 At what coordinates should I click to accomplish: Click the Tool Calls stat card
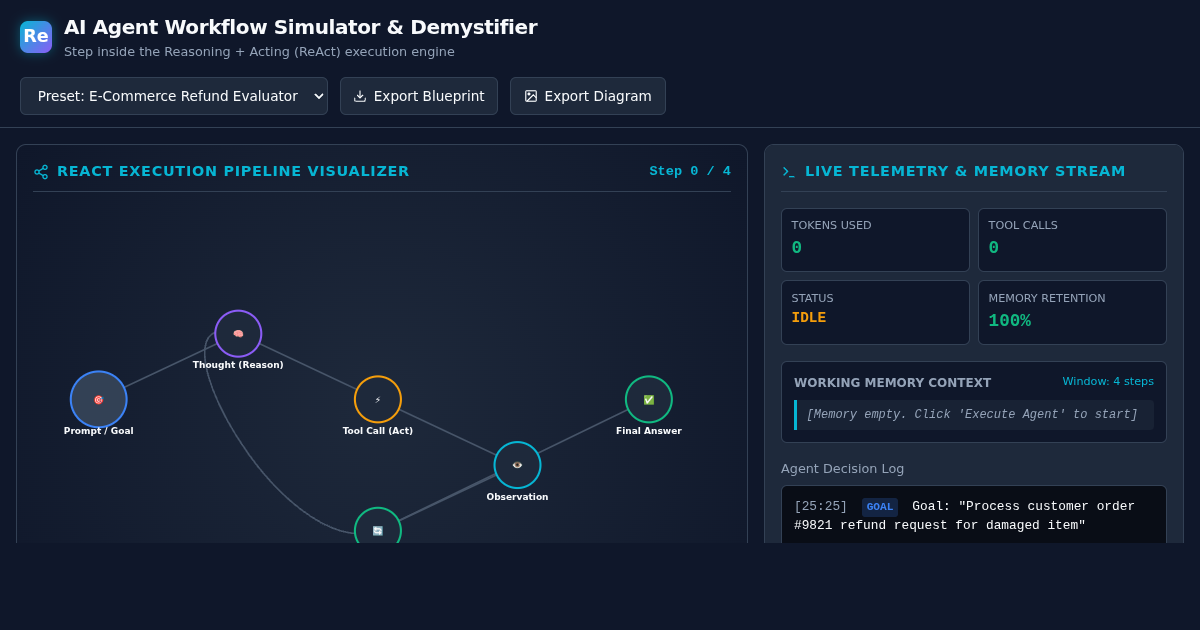coord(1072,240)
